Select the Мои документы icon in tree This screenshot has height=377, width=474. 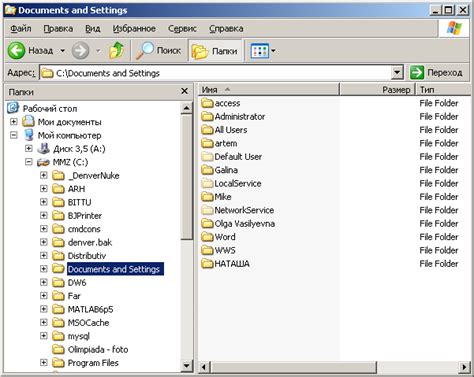(29, 121)
